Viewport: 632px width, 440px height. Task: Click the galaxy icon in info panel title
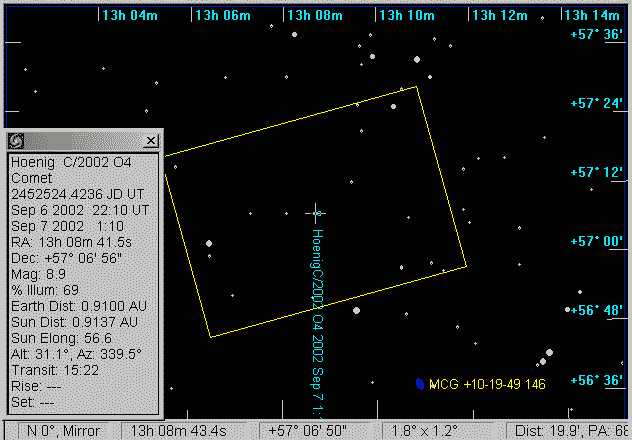coord(17,141)
